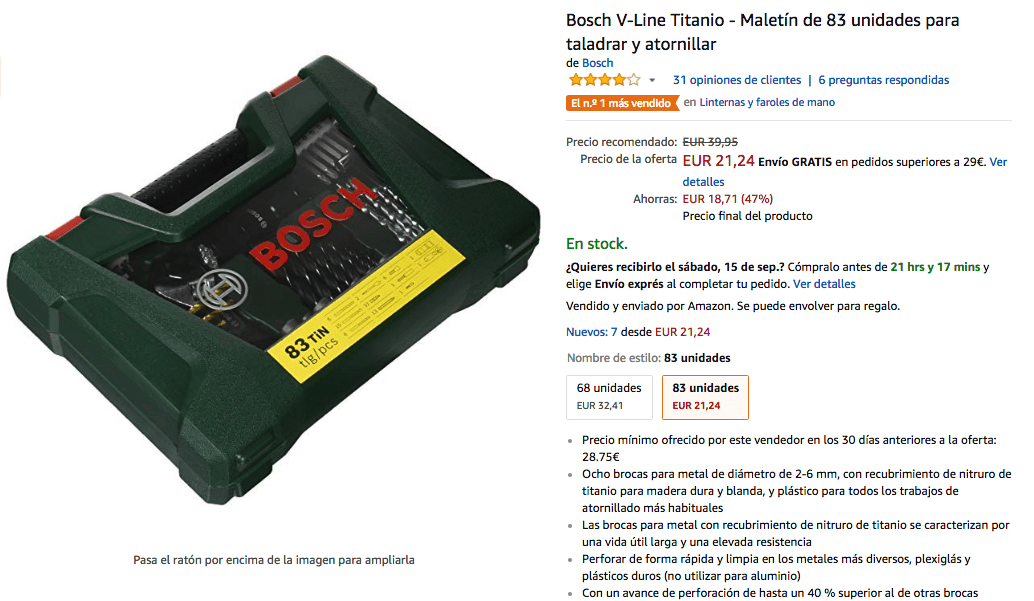Select the 68 unidades style option
Image resolution: width=1034 pixels, height=601 pixels.
point(609,397)
